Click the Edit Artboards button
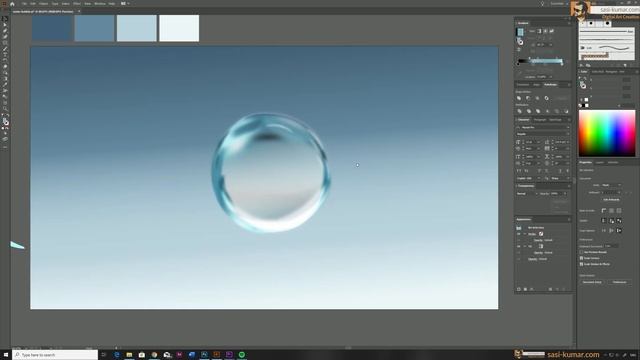 611,200
